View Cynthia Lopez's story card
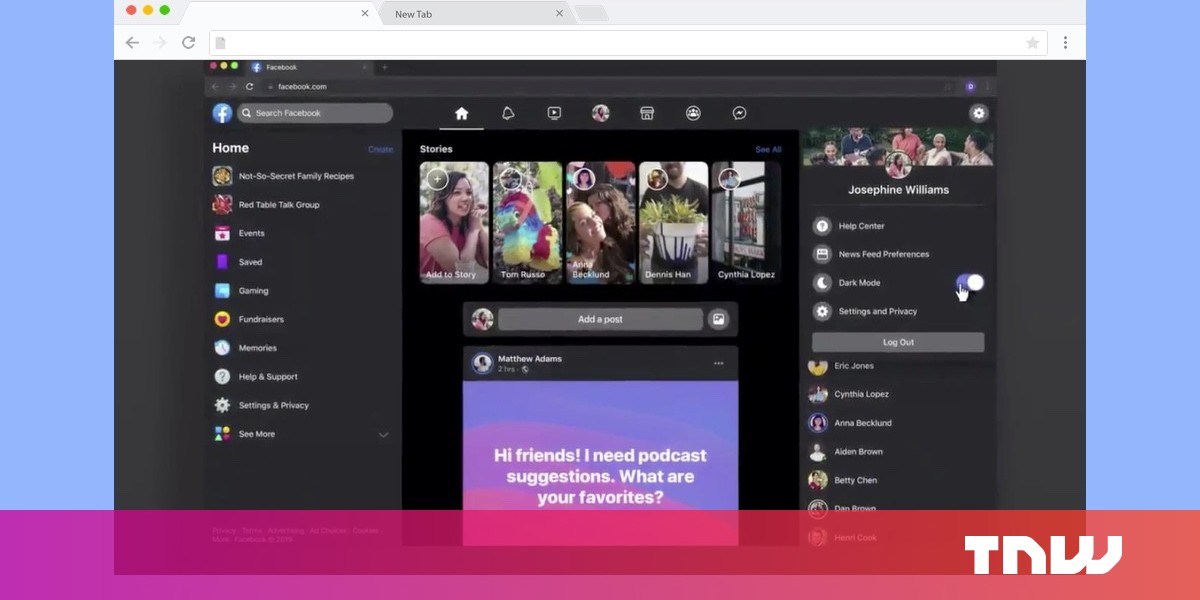Screen dimensions: 1200x600 tap(747, 223)
